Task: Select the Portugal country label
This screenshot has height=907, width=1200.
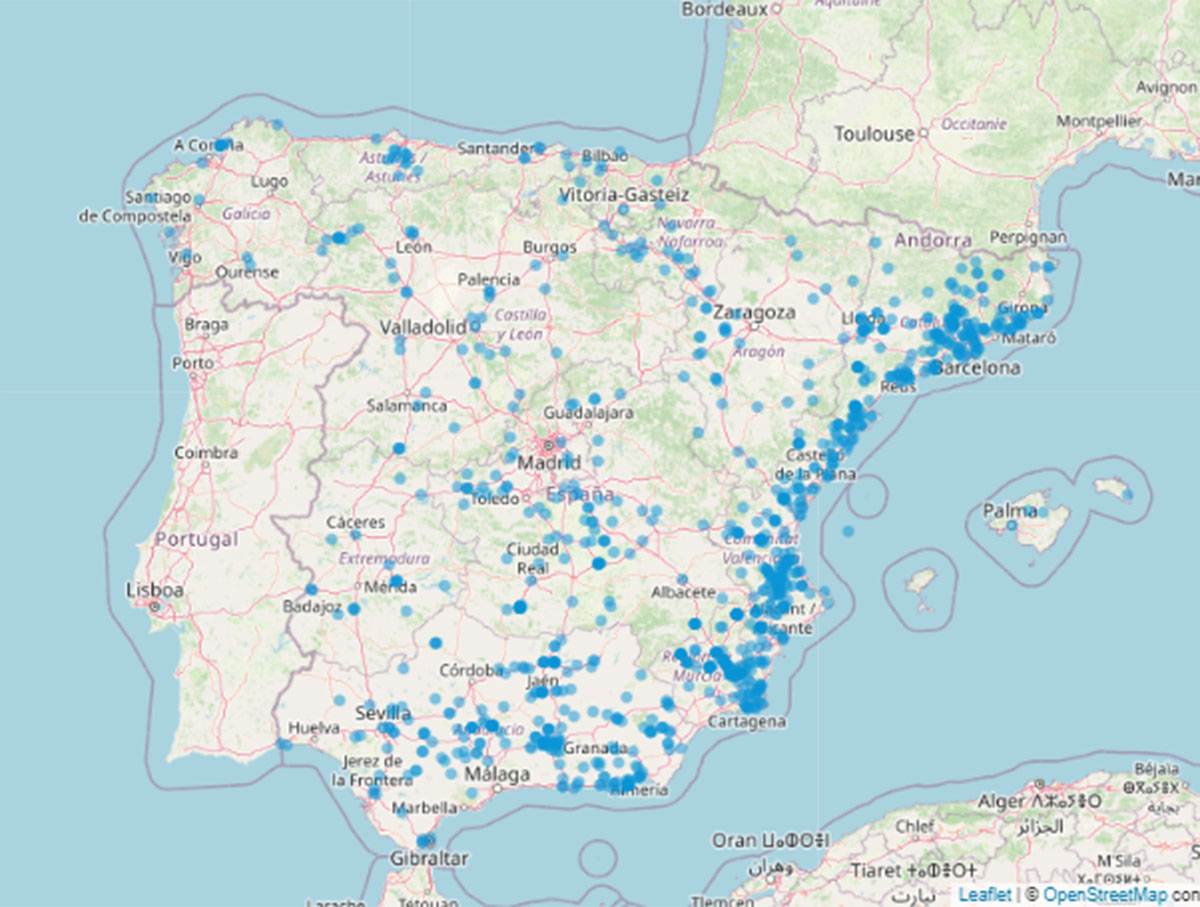Action: tap(196, 539)
